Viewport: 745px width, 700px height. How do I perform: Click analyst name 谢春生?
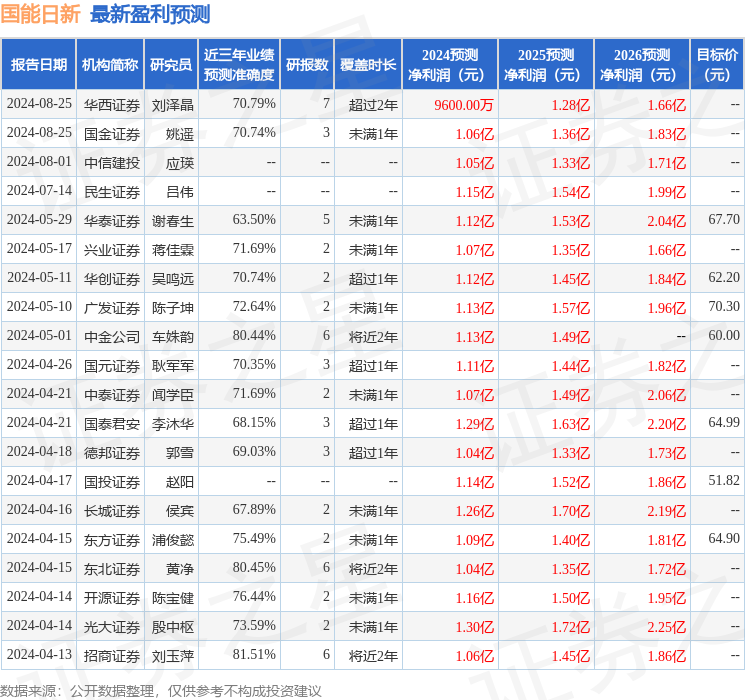pos(172,221)
